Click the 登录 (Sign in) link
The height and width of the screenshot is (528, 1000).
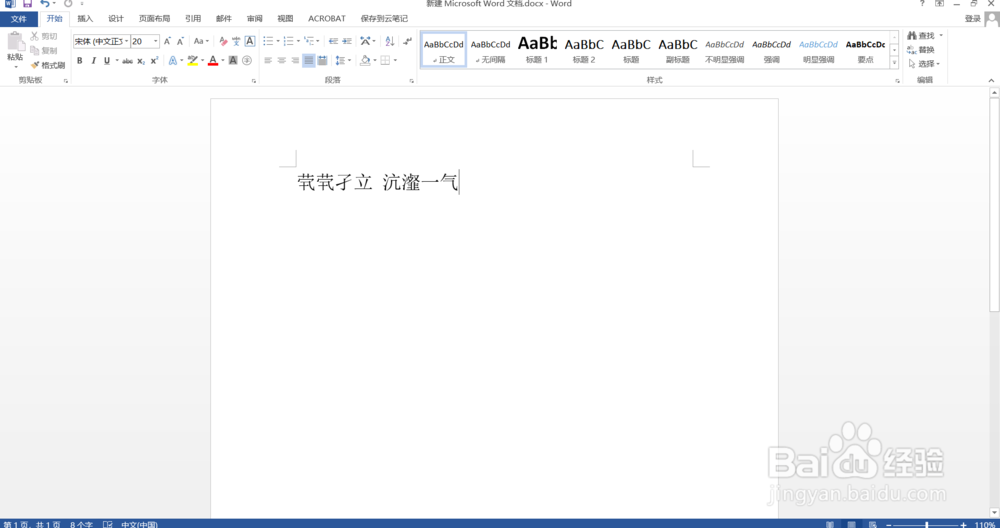pyautogui.click(x=973, y=19)
